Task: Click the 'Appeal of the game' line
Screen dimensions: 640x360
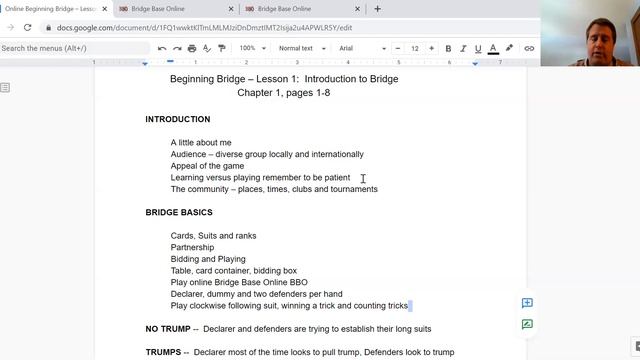Action: pos(207,166)
